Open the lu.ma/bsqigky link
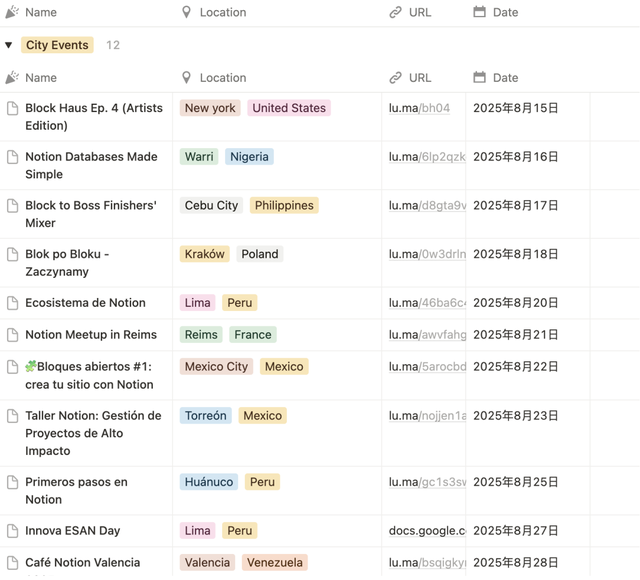 tap(427, 563)
